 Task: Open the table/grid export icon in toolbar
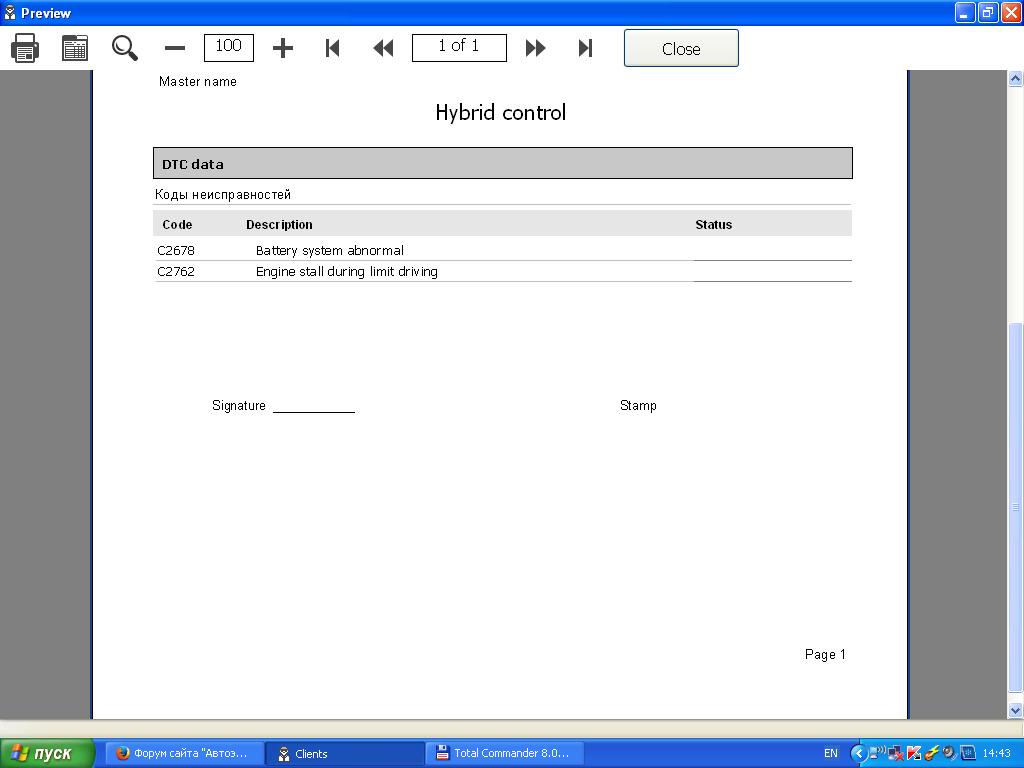coord(75,48)
